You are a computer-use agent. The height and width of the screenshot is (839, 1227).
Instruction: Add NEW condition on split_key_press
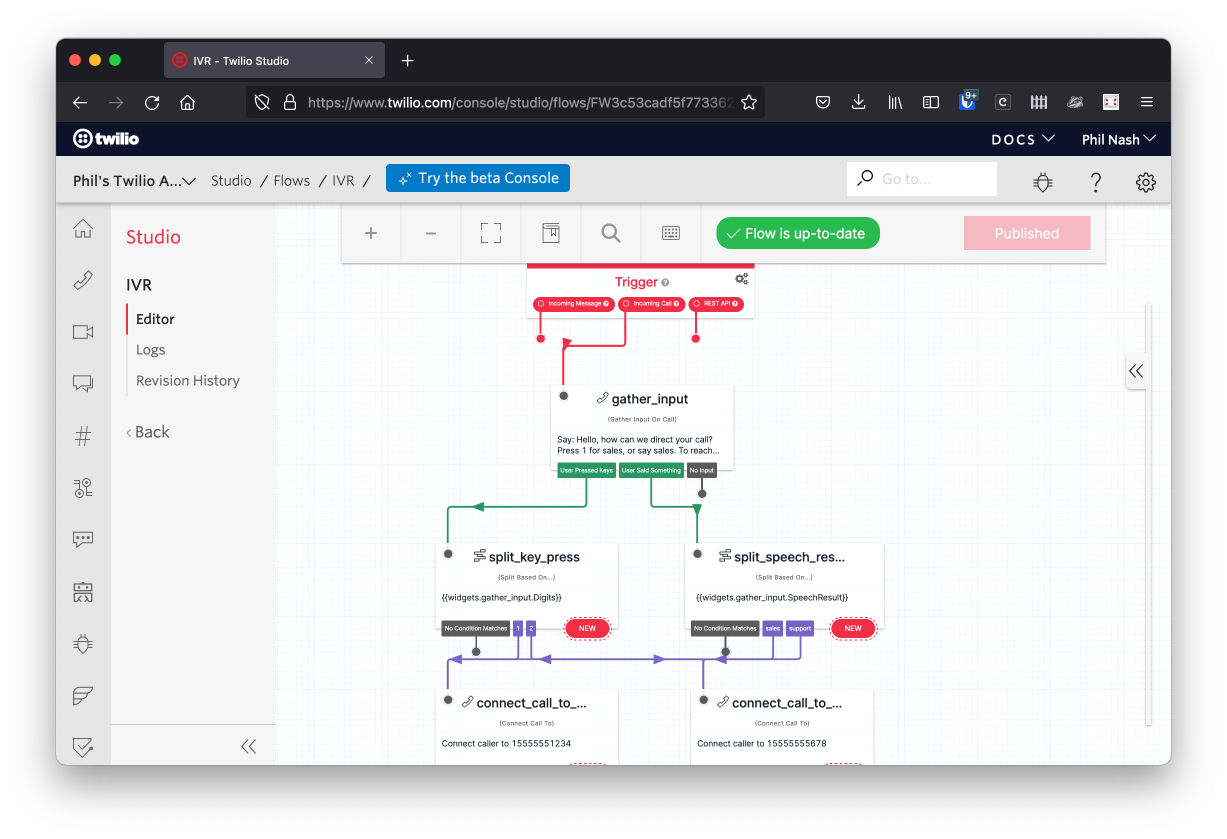point(587,628)
